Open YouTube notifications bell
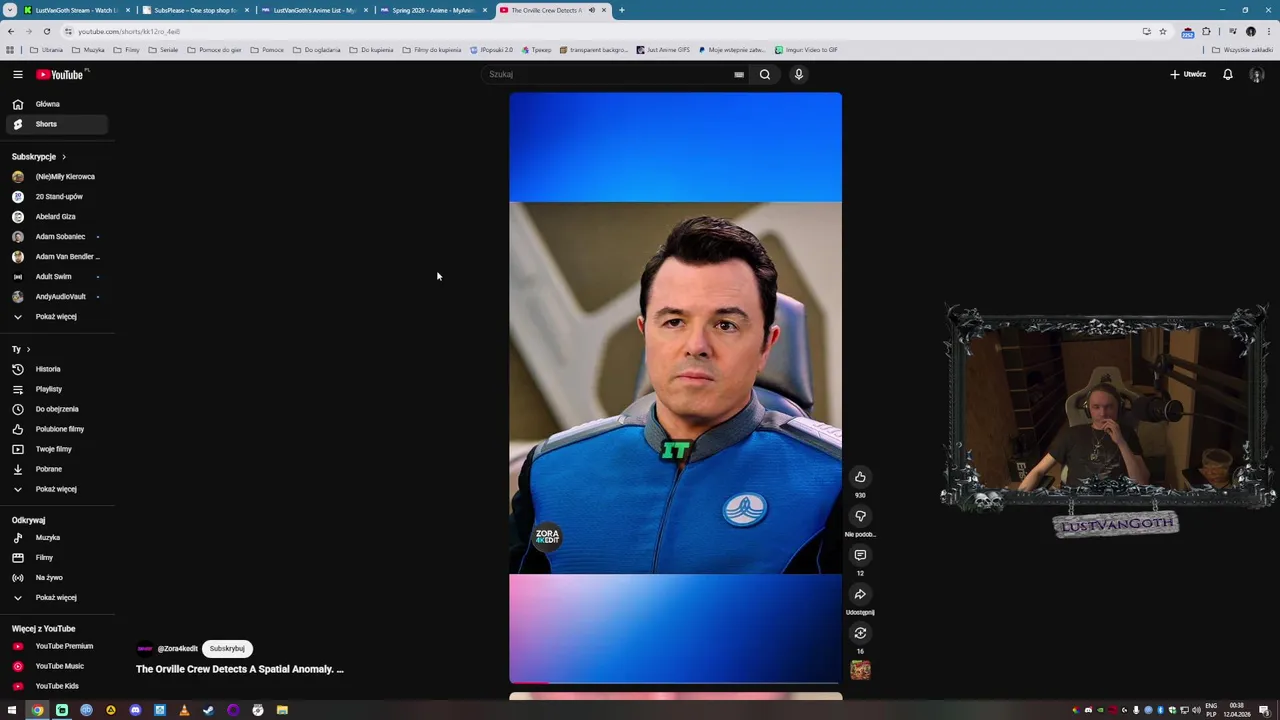Screen dimensions: 1280x720 tap(1228, 74)
